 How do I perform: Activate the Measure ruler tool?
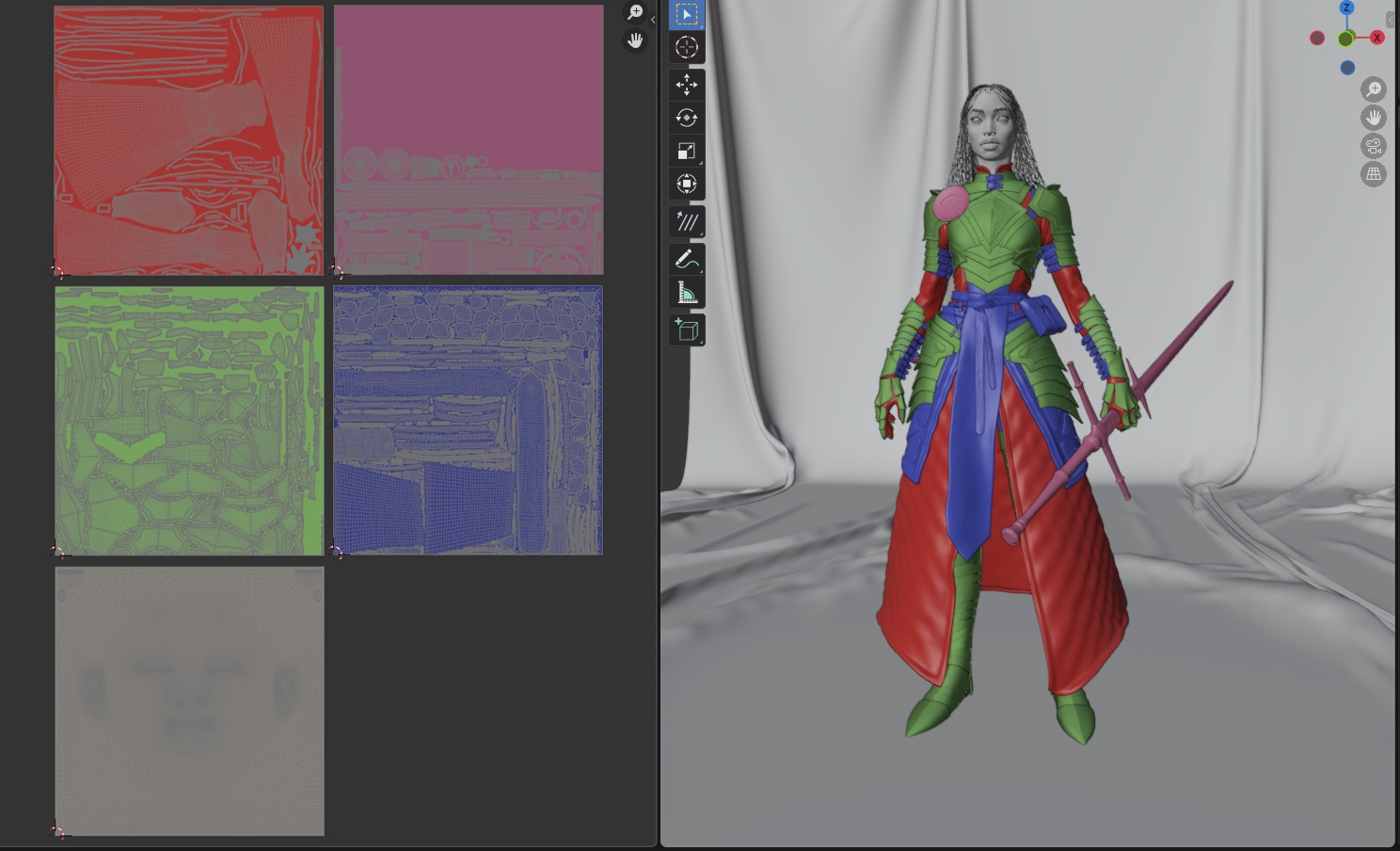(687, 293)
